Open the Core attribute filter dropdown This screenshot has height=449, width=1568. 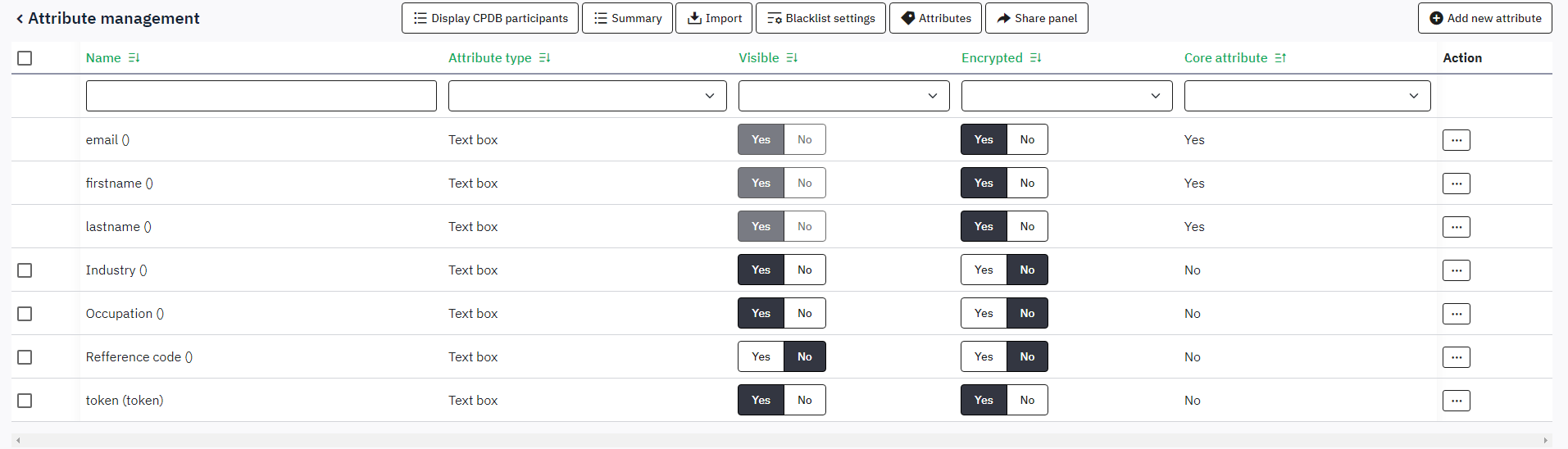[x=1307, y=96]
